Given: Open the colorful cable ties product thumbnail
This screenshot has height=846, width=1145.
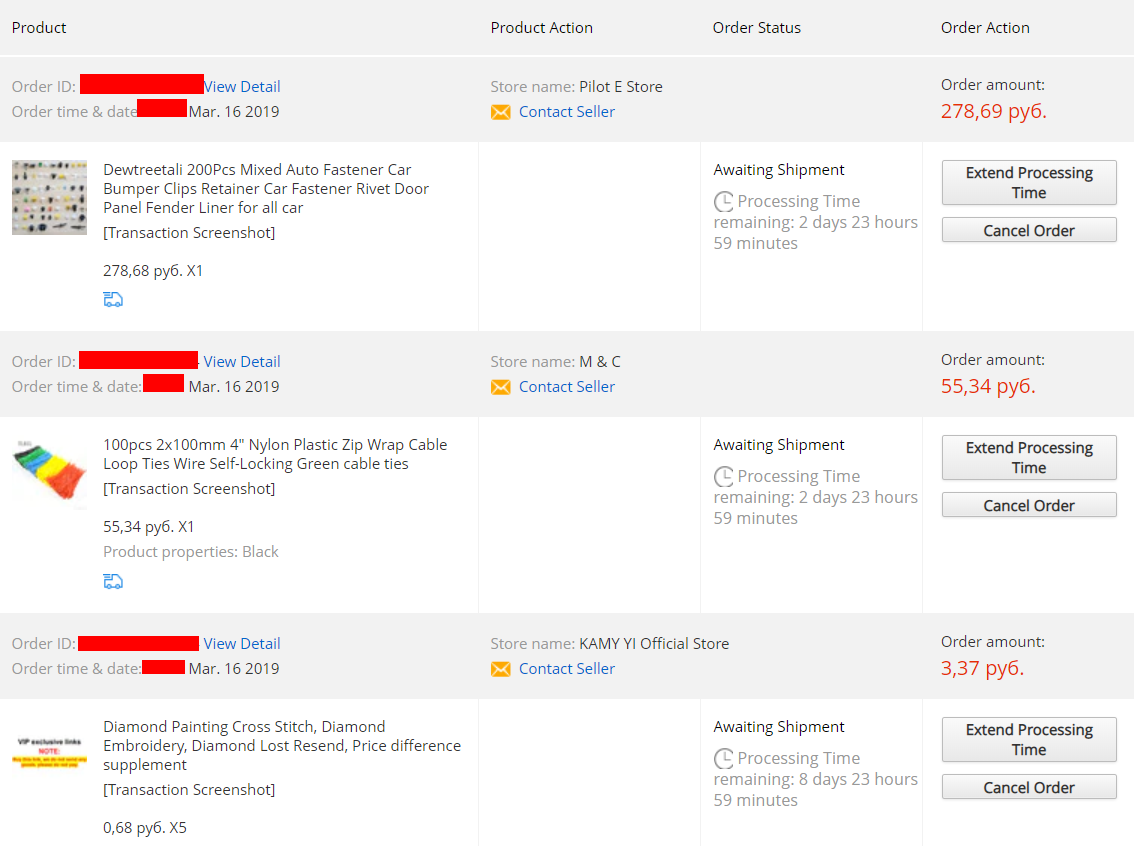Looking at the screenshot, I should point(50,471).
